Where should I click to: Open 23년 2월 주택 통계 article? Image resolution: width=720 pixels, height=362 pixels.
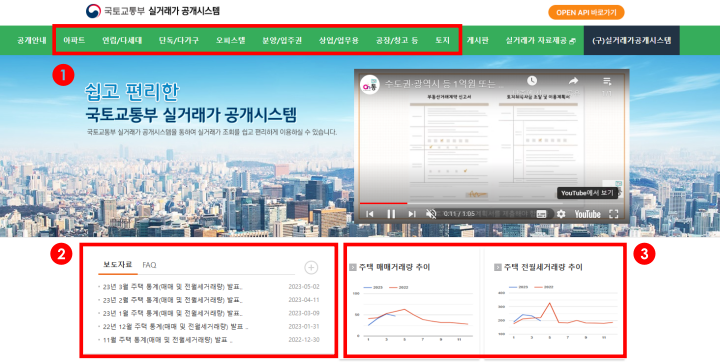(172, 300)
